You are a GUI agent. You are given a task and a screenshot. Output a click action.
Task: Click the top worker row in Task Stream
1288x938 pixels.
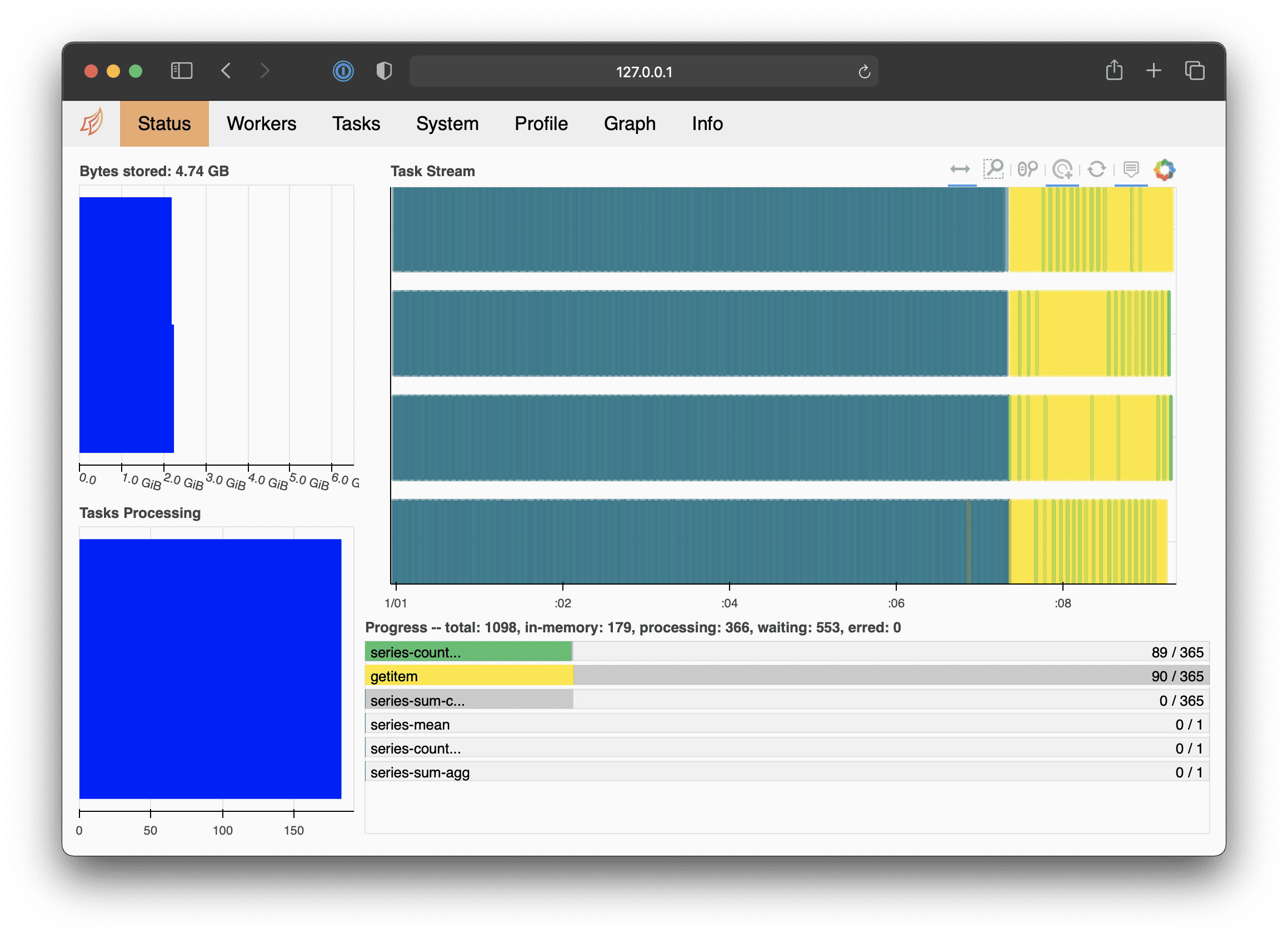pyautogui.click(x=782, y=229)
